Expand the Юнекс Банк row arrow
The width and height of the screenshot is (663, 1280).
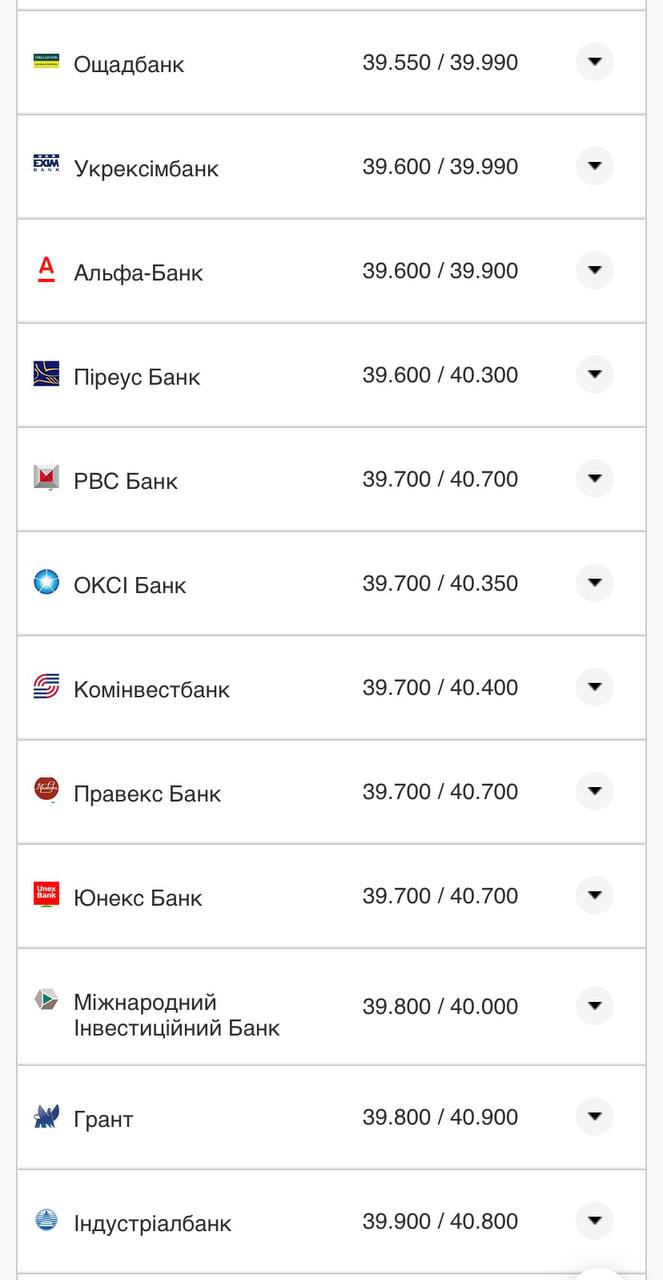click(x=594, y=895)
